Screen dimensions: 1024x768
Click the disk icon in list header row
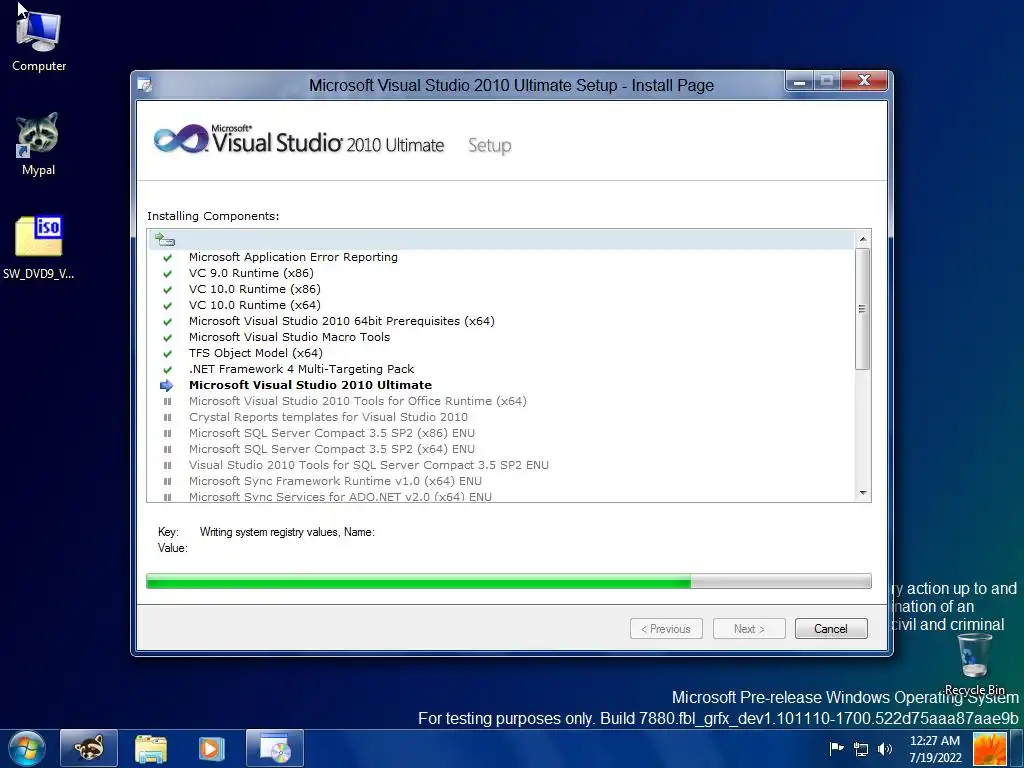pyautogui.click(x=165, y=240)
